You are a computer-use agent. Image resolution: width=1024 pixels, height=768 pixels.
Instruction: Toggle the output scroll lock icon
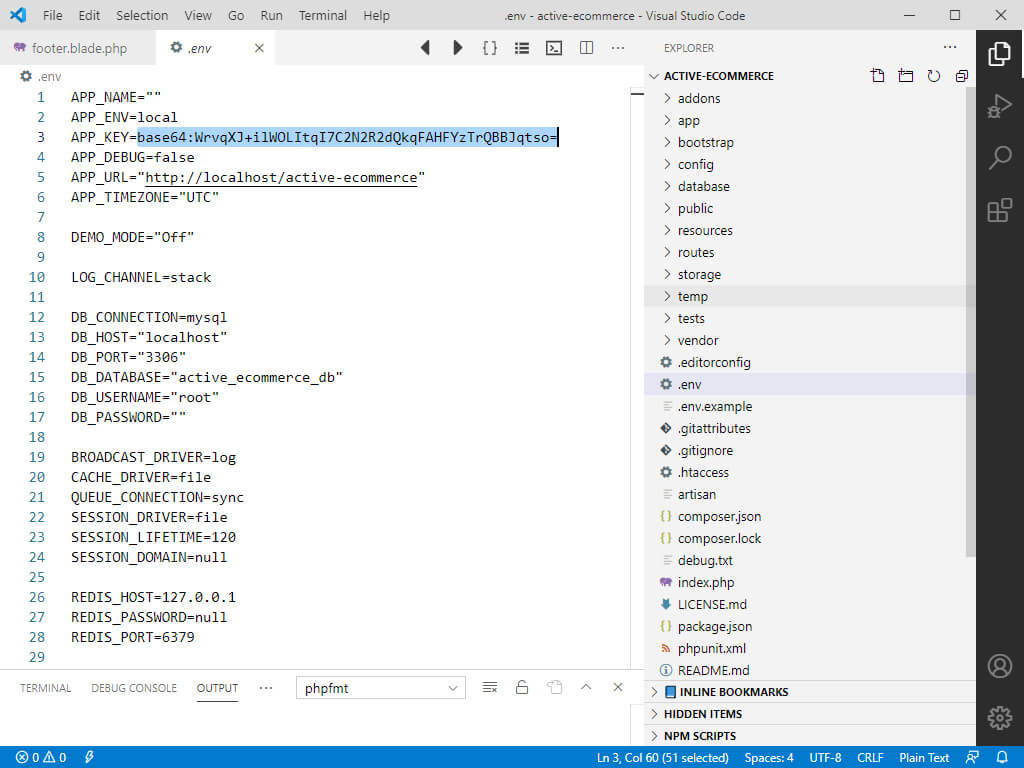[521, 687]
